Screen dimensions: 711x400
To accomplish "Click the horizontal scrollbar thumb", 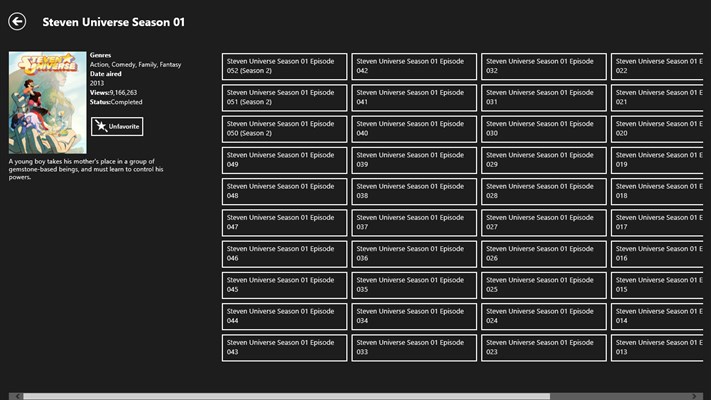I will (x=287, y=396).
